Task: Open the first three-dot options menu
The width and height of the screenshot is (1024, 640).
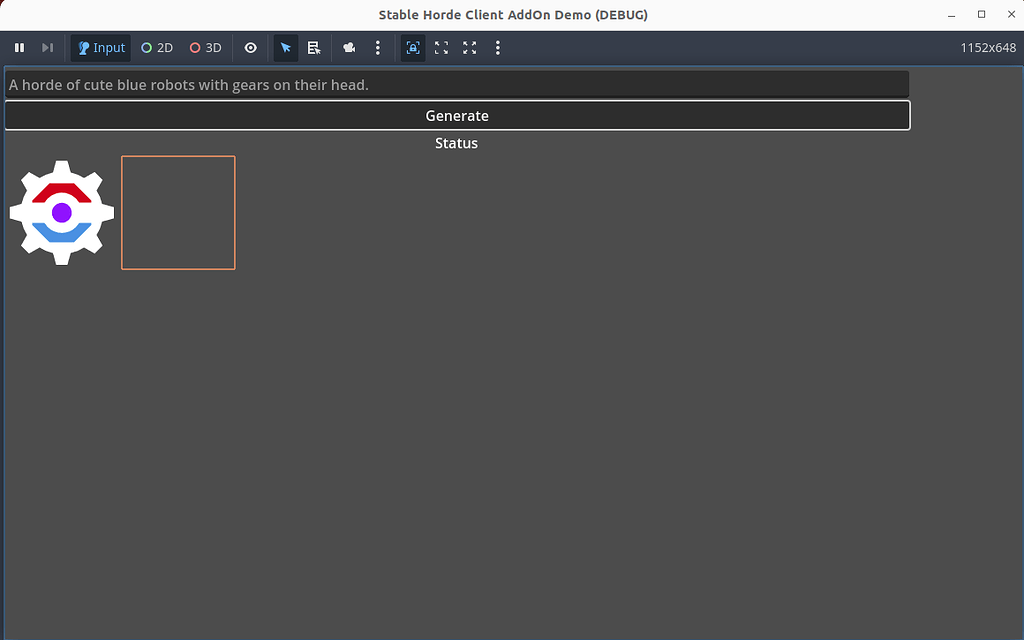Action: pos(377,47)
